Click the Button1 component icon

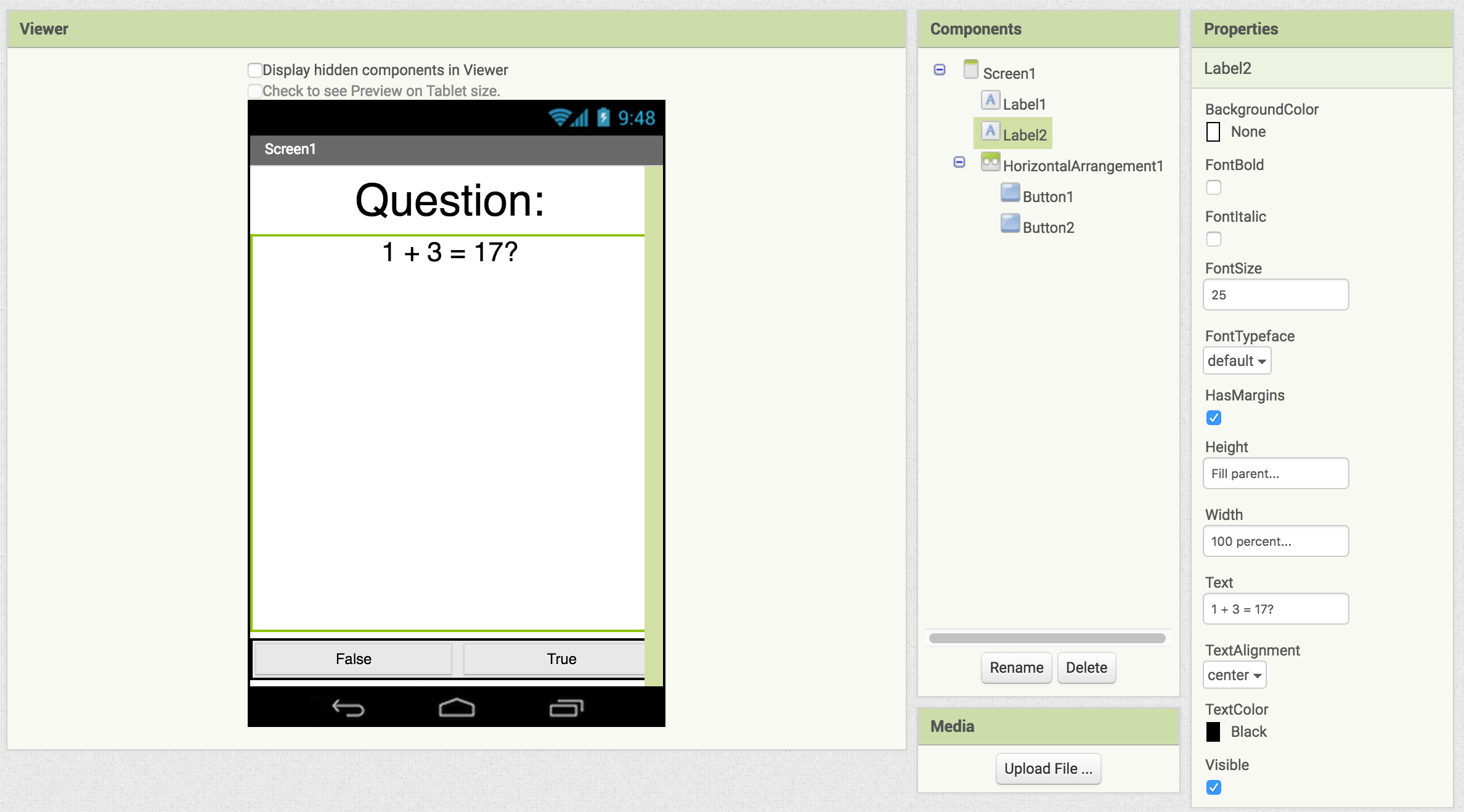click(x=1010, y=193)
